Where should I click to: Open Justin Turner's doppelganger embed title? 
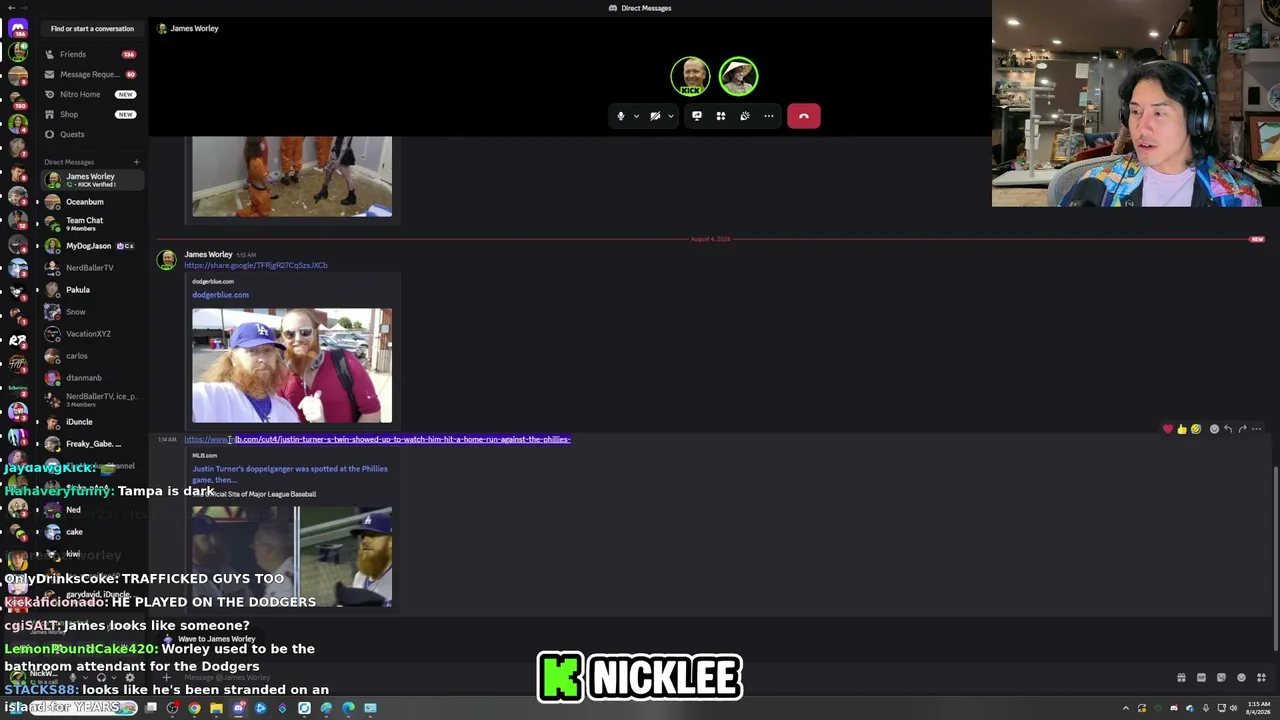tap(290, 474)
